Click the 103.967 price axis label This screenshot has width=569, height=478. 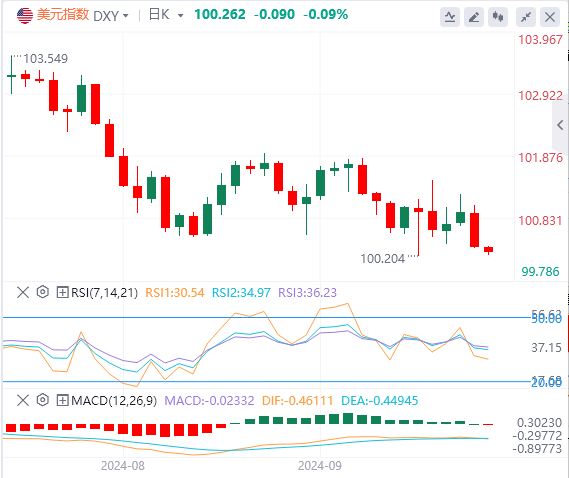point(540,40)
